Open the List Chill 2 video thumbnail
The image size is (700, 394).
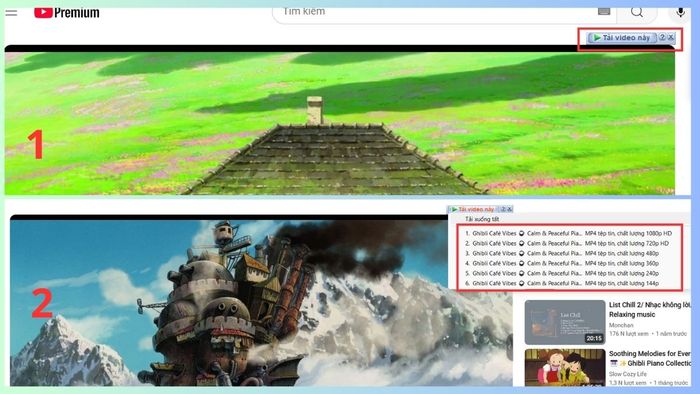[x=565, y=322]
